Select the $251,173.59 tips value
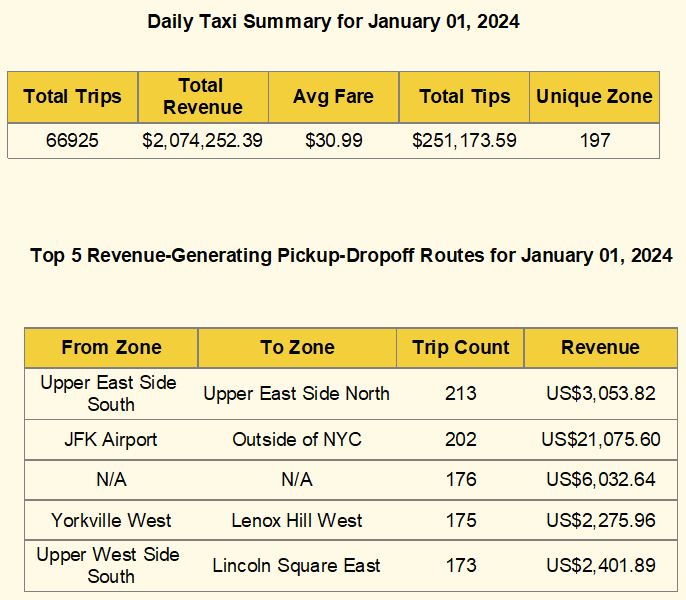686x600 pixels. (464, 140)
